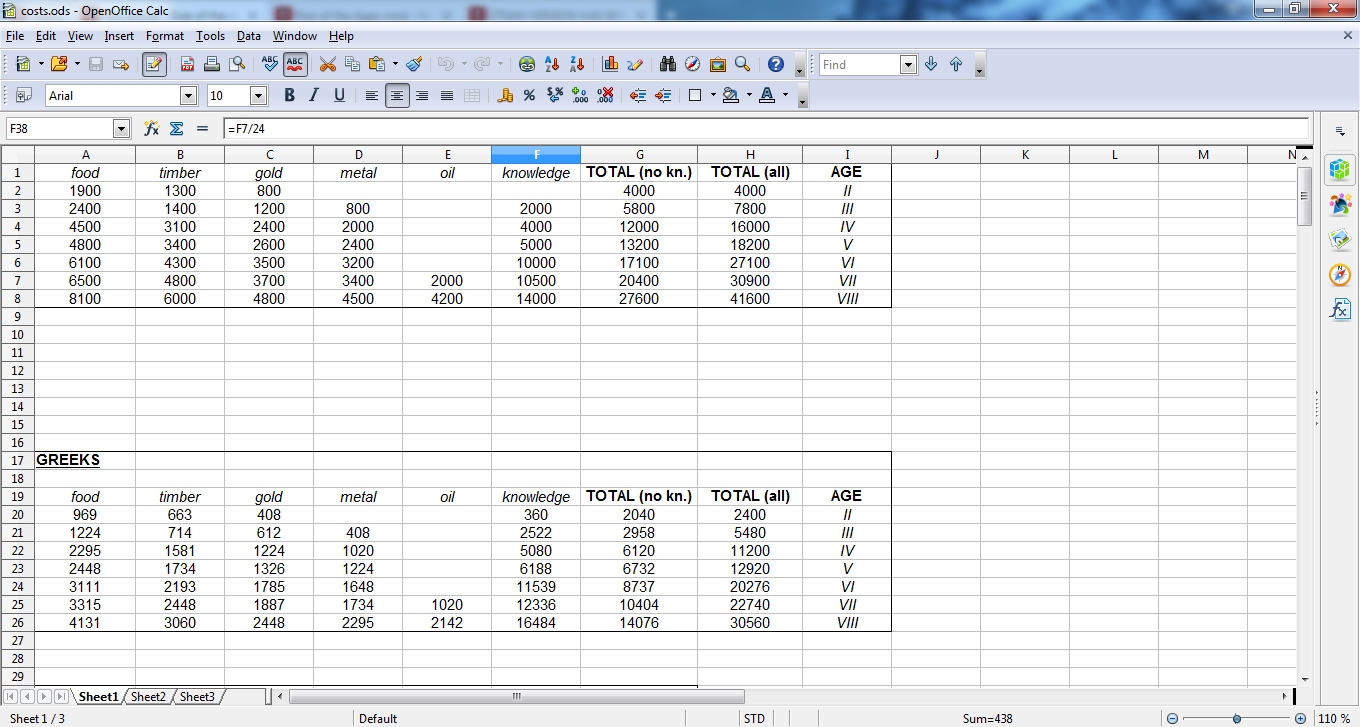Open Page Preview icon

[237, 64]
